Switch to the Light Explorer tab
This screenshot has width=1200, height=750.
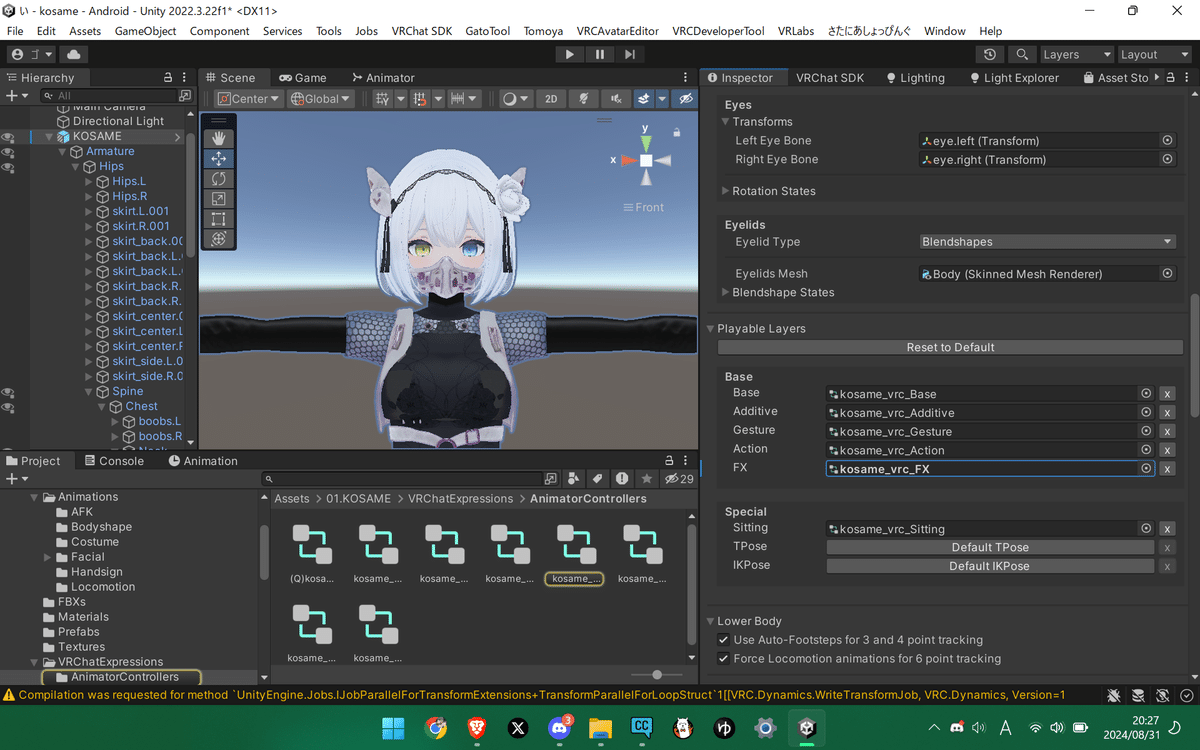(x=1015, y=77)
